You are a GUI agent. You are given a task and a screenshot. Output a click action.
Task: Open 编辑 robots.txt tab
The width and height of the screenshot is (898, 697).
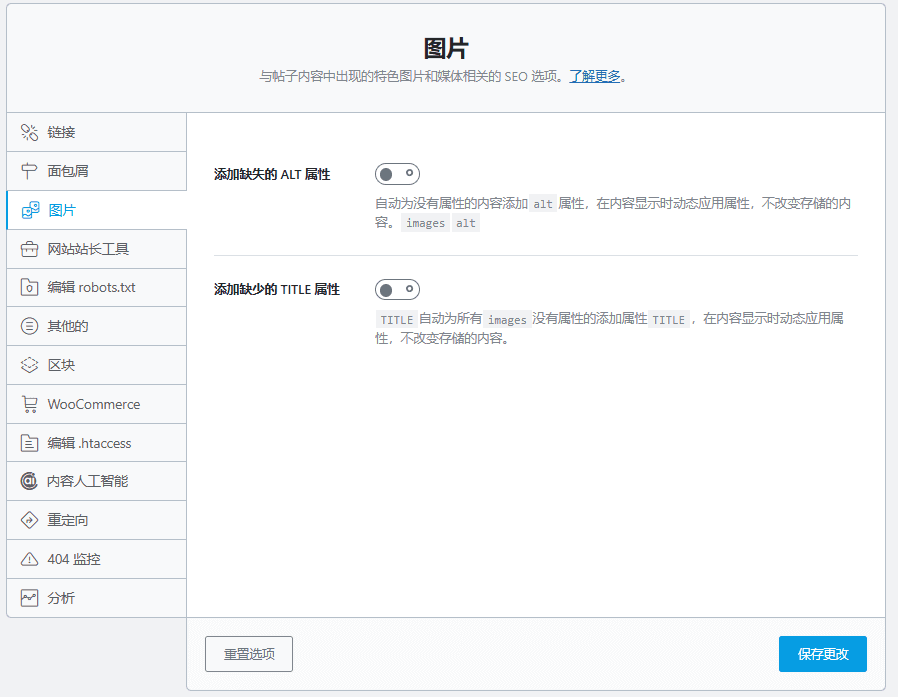click(x=96, y=288)
